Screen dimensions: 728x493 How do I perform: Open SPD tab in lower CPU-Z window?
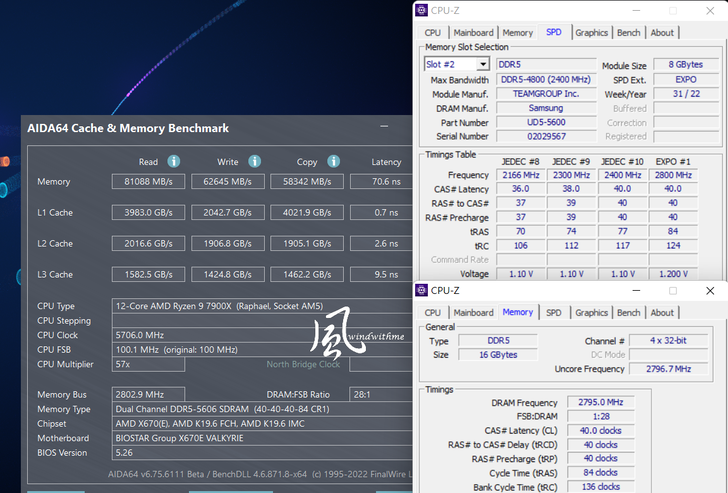[553, 313]
